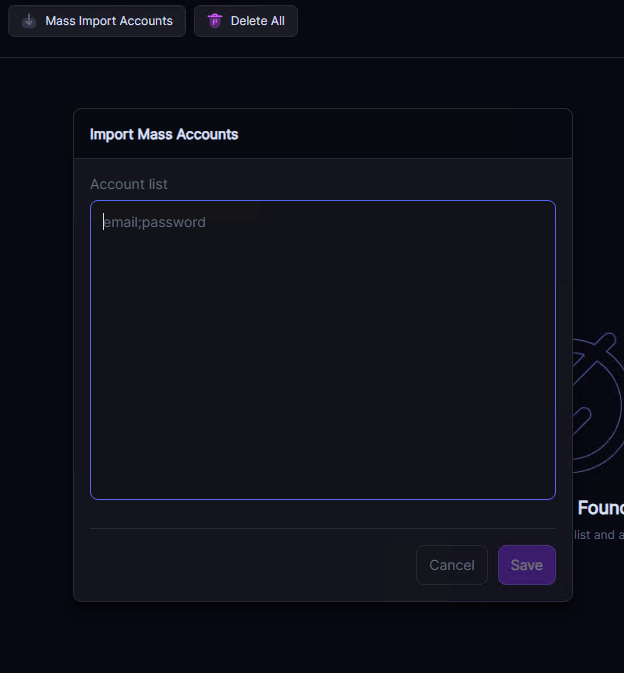This screenshot has width=624, height=673.
Task: Click the dimmed backdrop left of the dialog
Action: (36, 350)
